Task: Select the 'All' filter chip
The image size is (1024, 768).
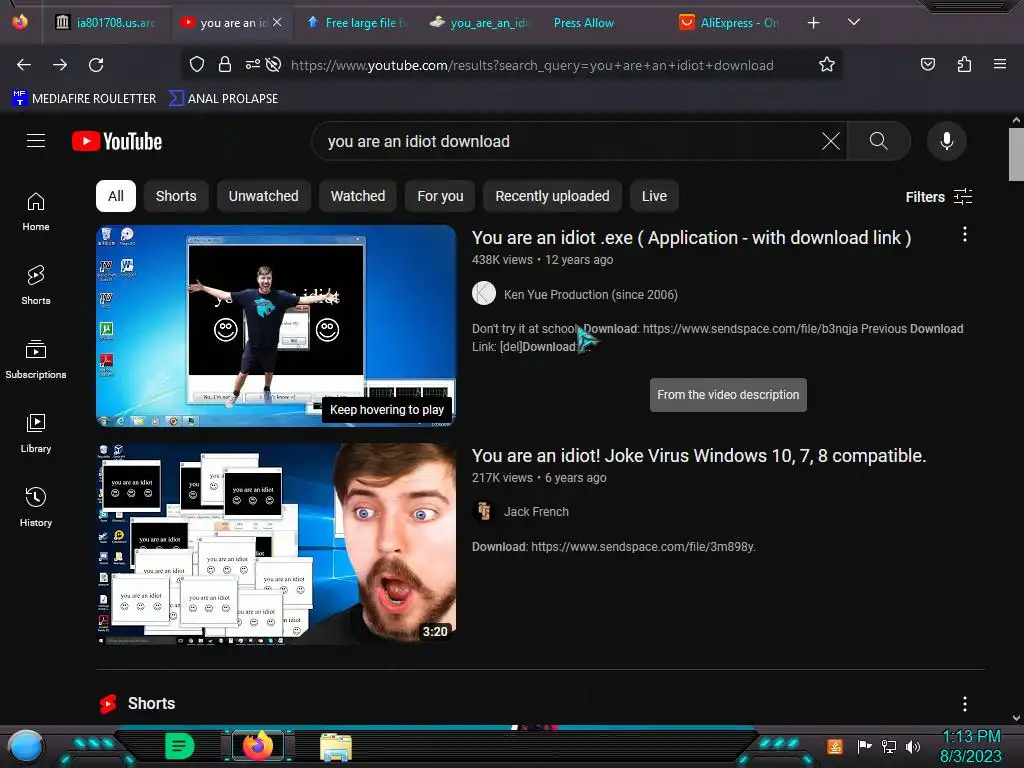Action: point(116,196)
